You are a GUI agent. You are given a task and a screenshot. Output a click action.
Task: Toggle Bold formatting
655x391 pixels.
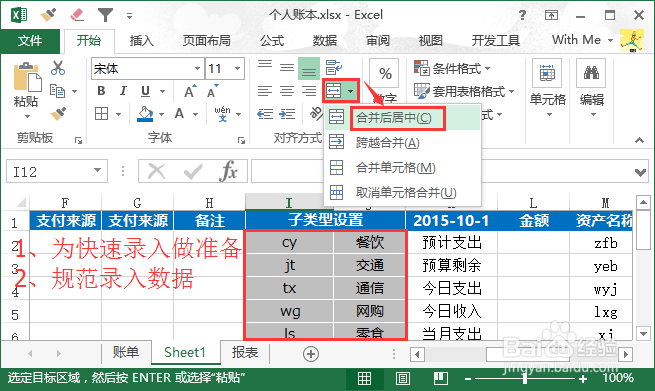click(x=101, y=91)
